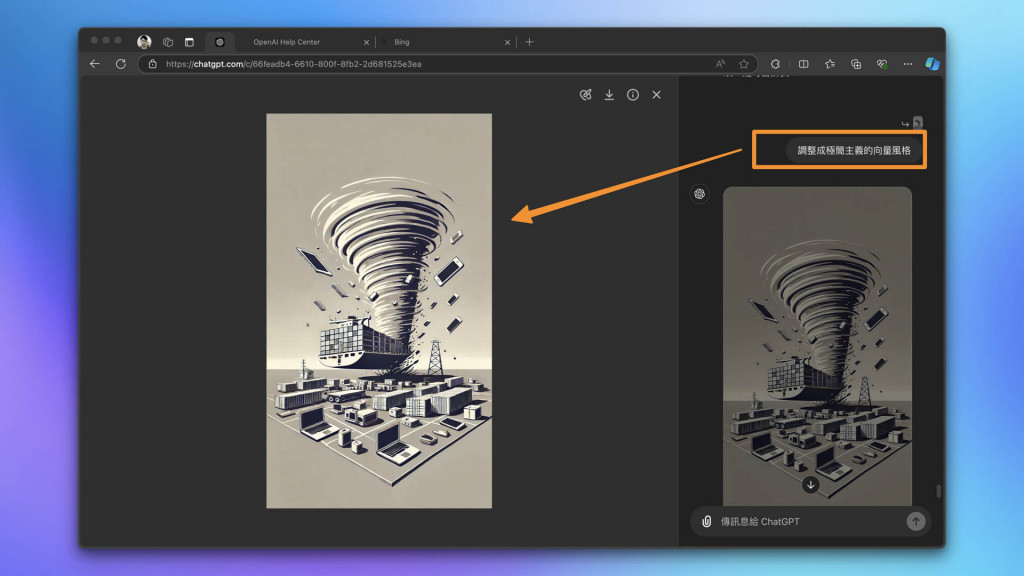Edit the image with the selection tool
Image resolution: width=1024 pixels, height=576 pixels.
tap(586, 95)
